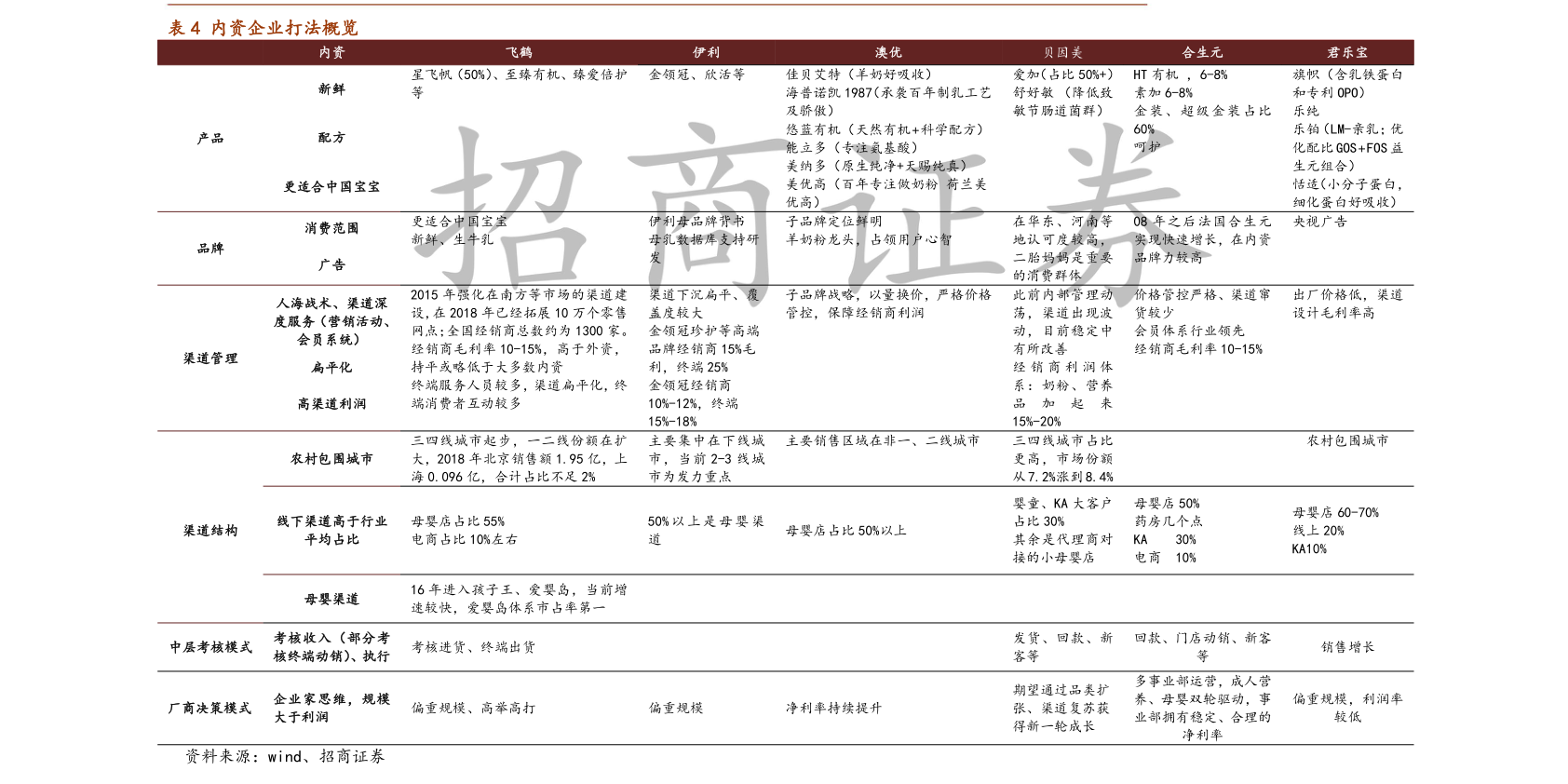The height and width of the screenshot is (784, 1568).
Task: Select the 母婴渠道 sub-label
Action: click(331, 599)
